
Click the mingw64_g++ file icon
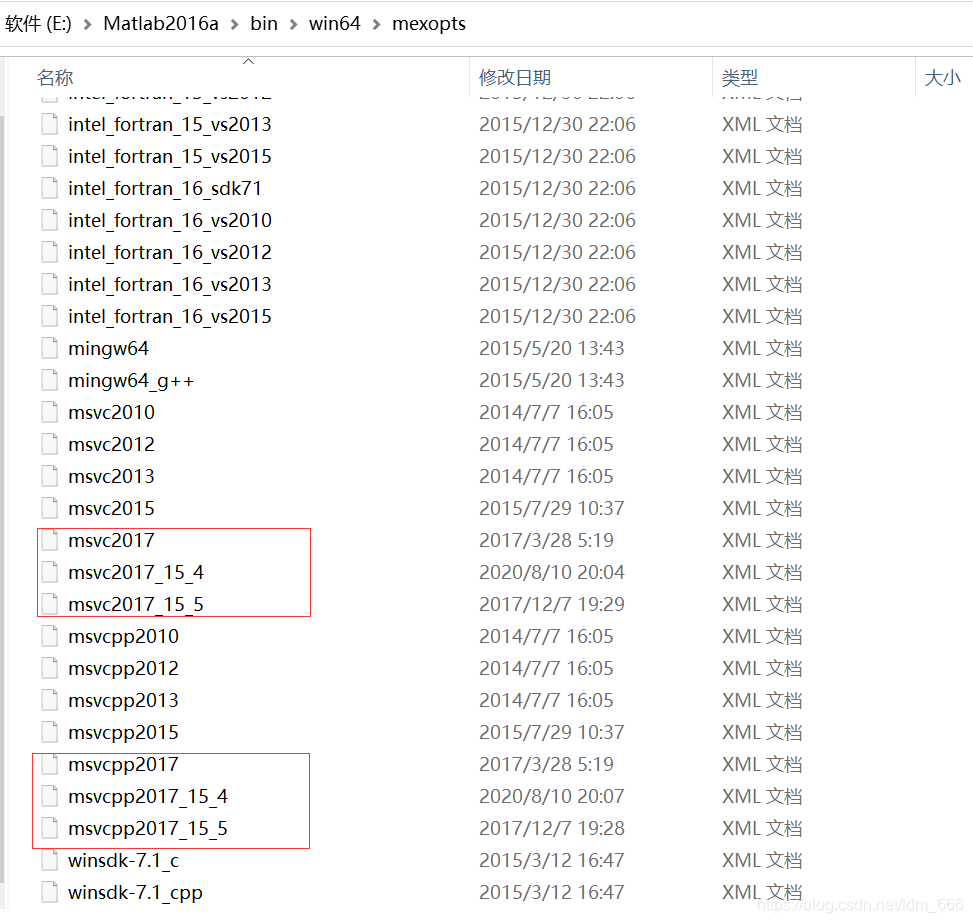(50, 381)
